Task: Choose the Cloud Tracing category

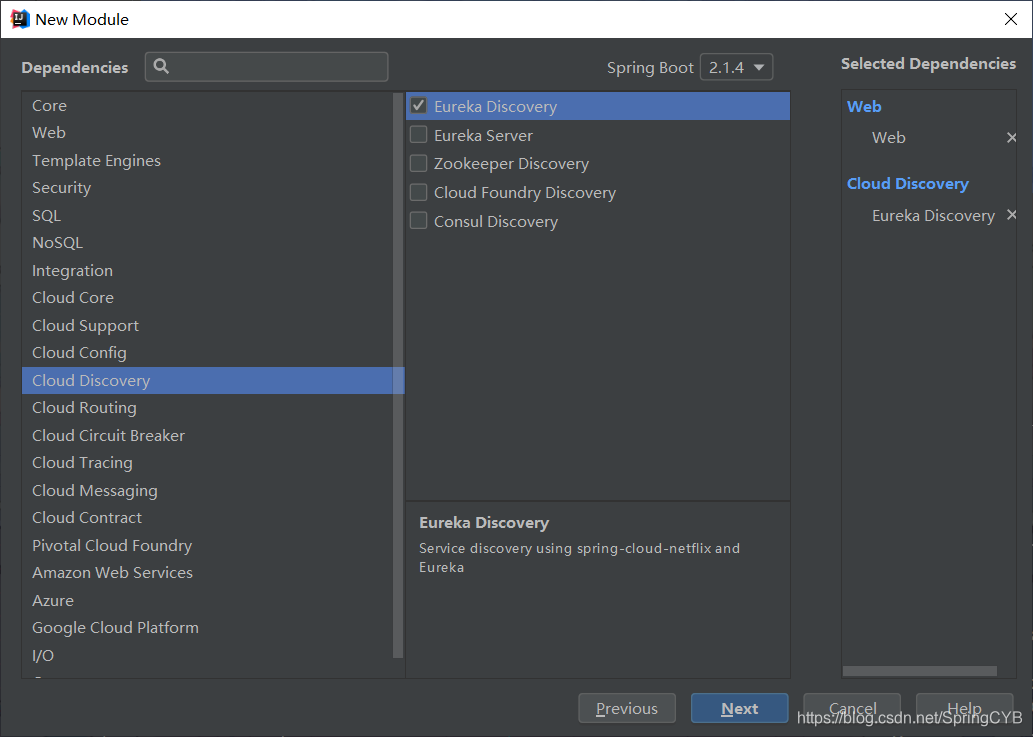Action: pos(207,463)
